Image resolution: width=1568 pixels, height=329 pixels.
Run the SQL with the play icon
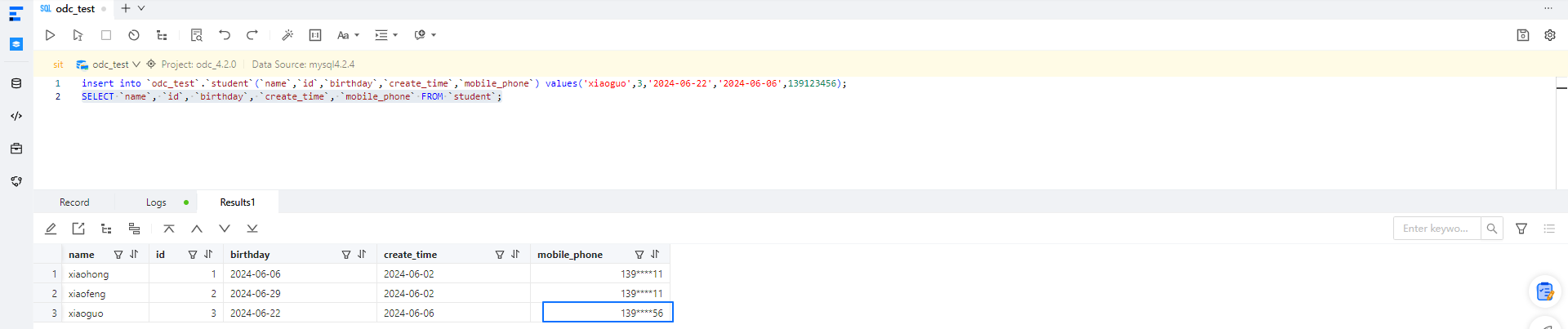point(50,35)
